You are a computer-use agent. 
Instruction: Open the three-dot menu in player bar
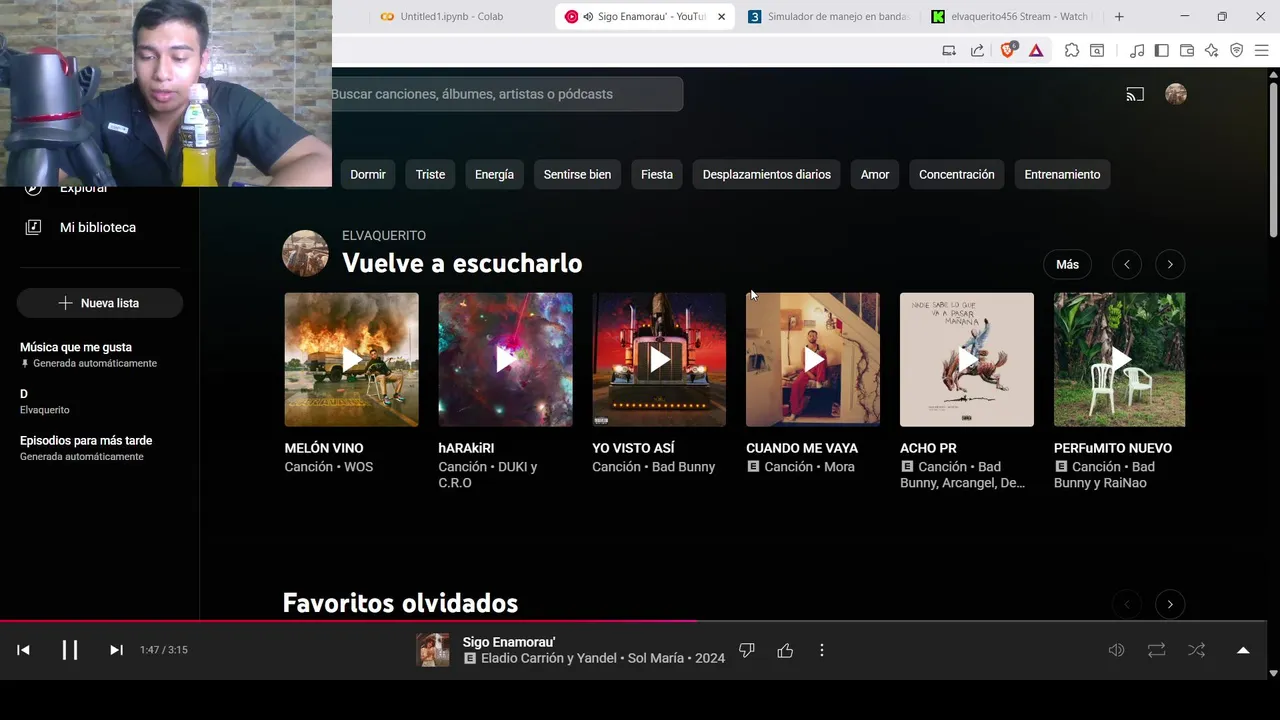point(822,650)
